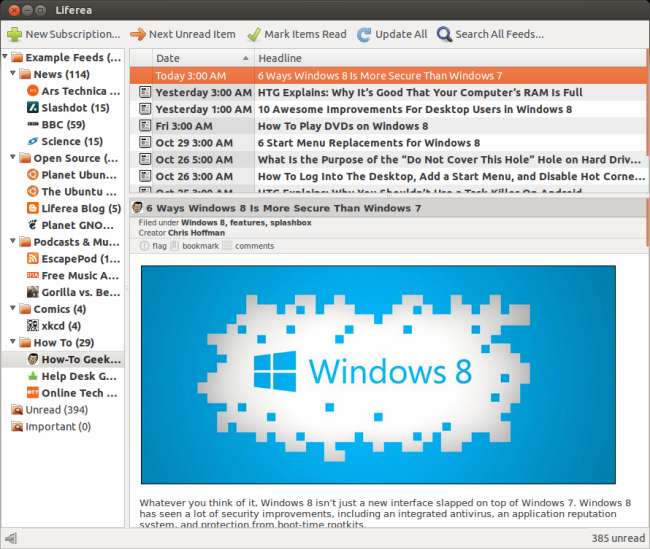Viewport: 650px width, 549px height.
Task: Click the Next Unread Item arrow icon
Action: tap(138, 34)
